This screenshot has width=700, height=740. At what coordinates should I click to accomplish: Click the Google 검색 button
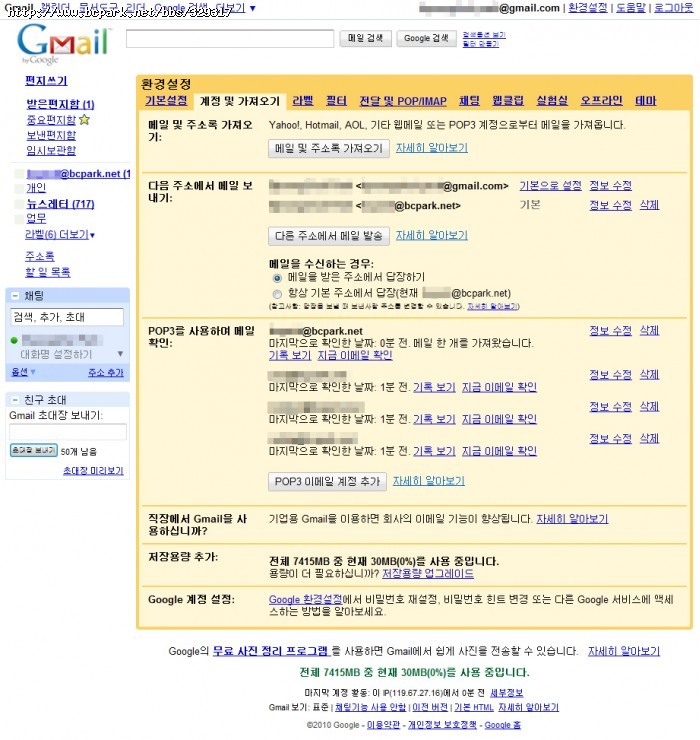point(426,38)
